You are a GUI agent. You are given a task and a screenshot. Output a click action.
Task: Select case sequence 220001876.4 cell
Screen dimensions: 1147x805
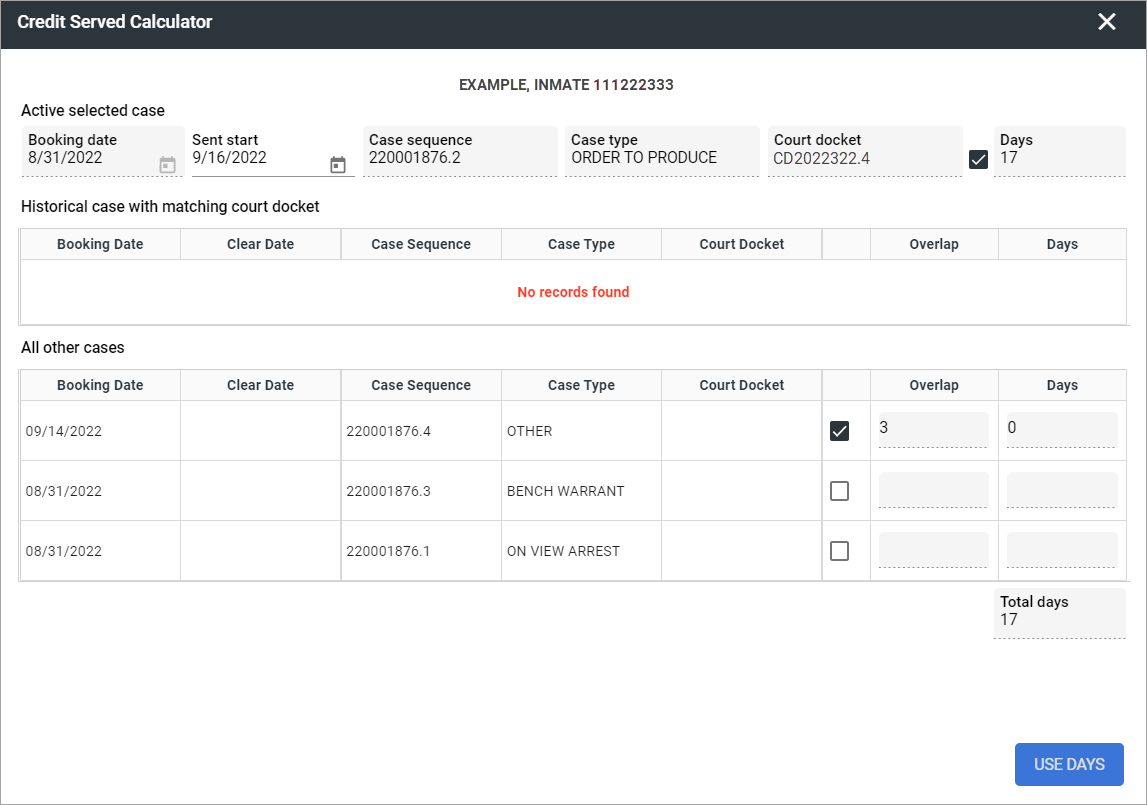(x=421, y=431)
